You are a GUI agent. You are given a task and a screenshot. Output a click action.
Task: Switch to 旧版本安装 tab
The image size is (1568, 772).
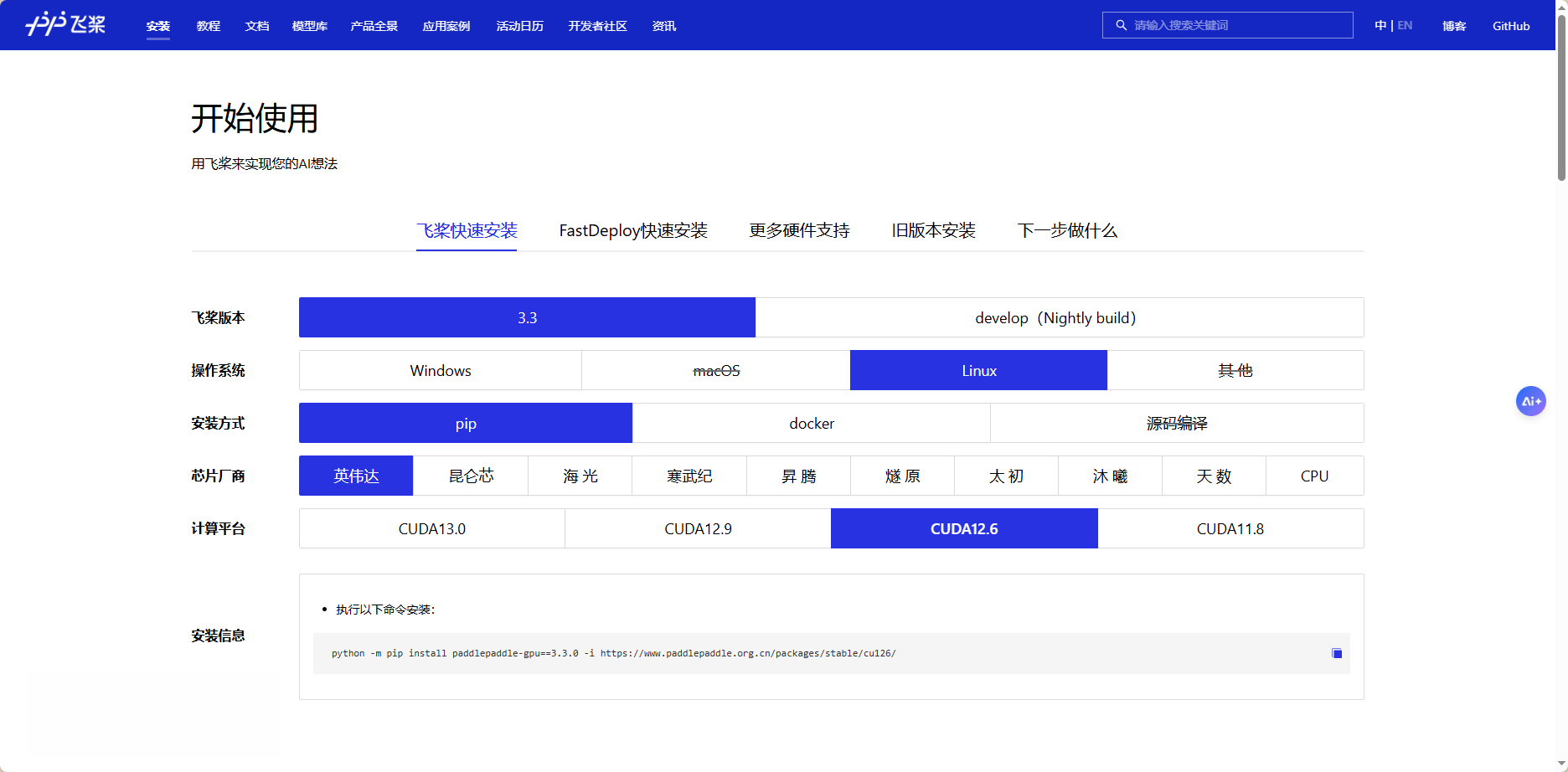[933, 230]
